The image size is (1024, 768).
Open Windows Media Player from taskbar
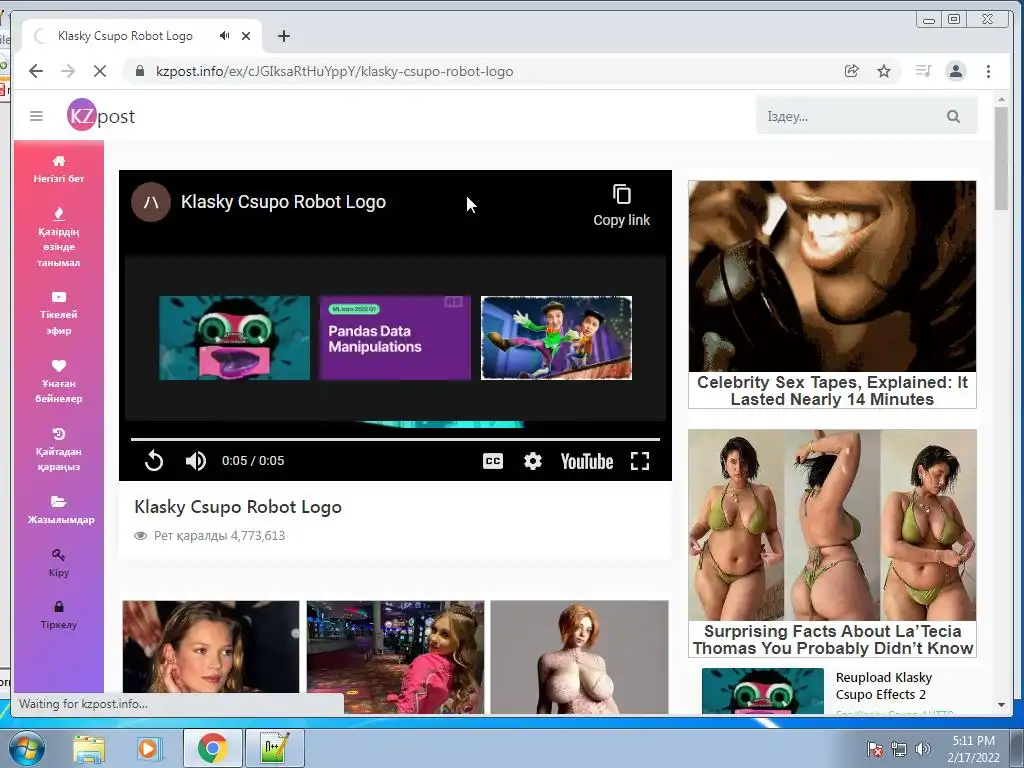click(x=148, y=748)
